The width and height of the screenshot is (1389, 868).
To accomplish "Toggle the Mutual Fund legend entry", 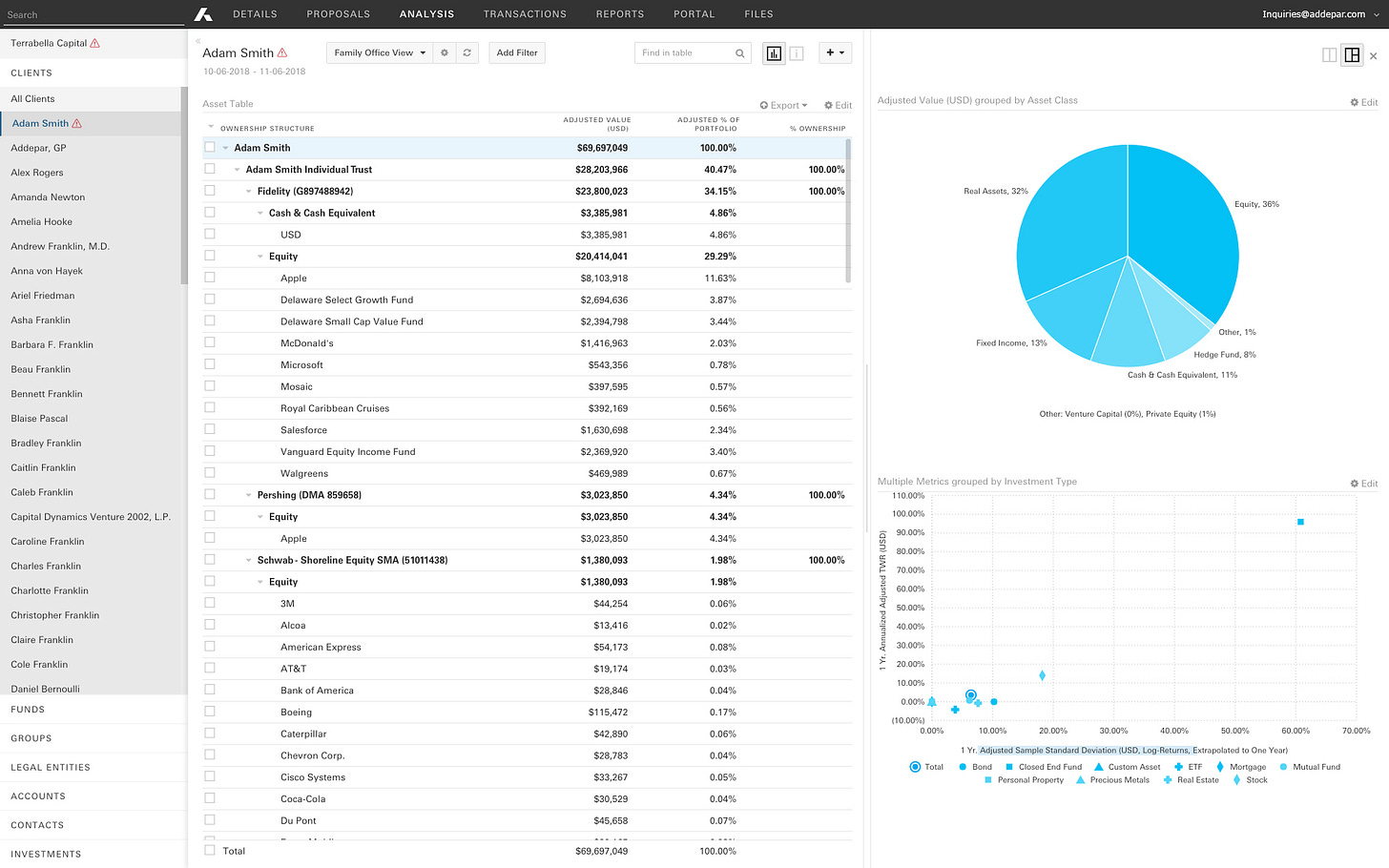I will 1309,767.
